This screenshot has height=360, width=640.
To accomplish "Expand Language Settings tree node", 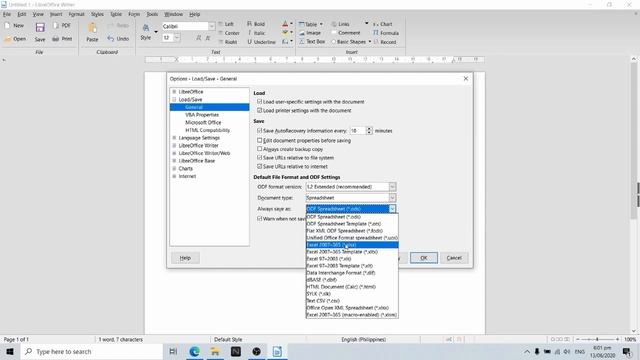I will pyautogui.click(x=174, y=138).
